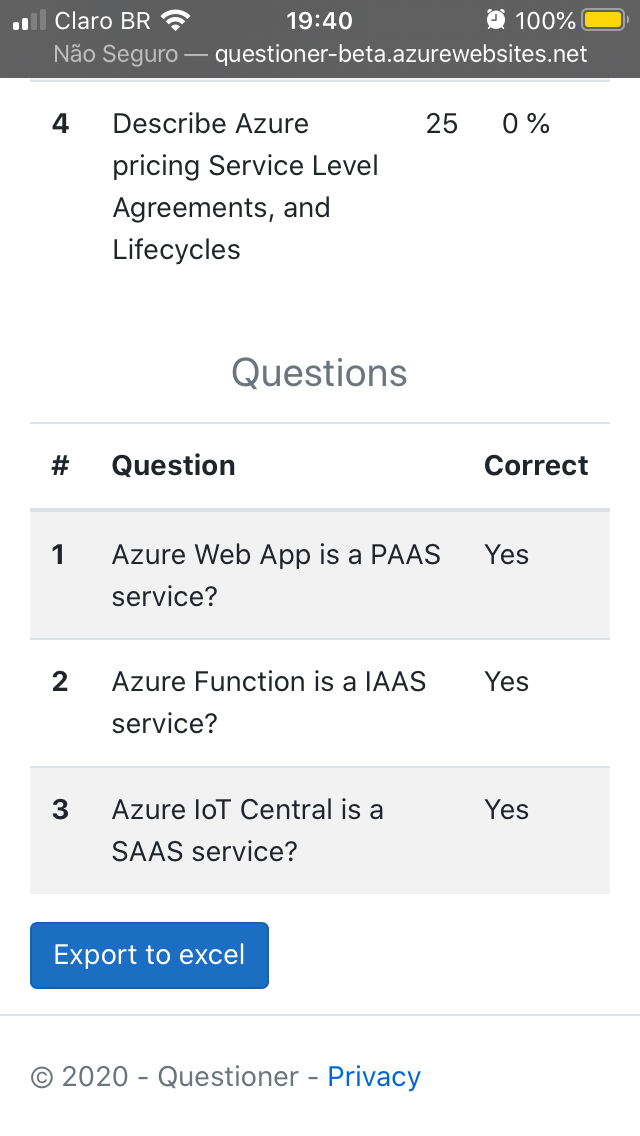640x1136 pixels.
Task: Tap the 19:40 clock in status bar
Action: point(319,20)
